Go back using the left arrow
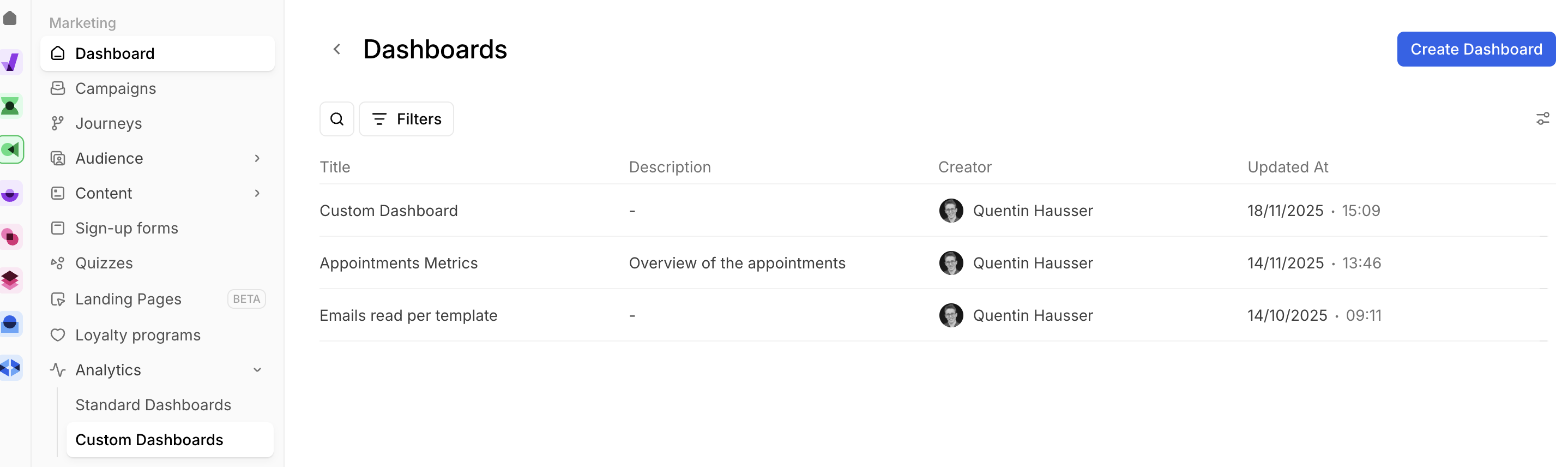 (x=336, y=49)
